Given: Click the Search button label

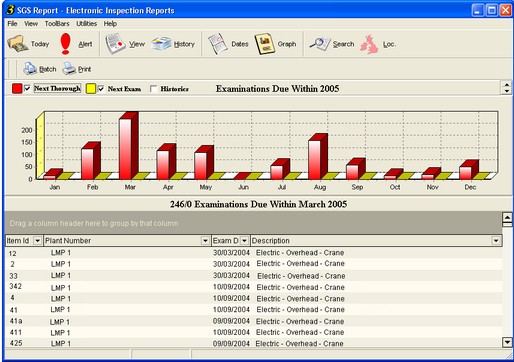Looking at the screenshot, I should coord(343,44).
